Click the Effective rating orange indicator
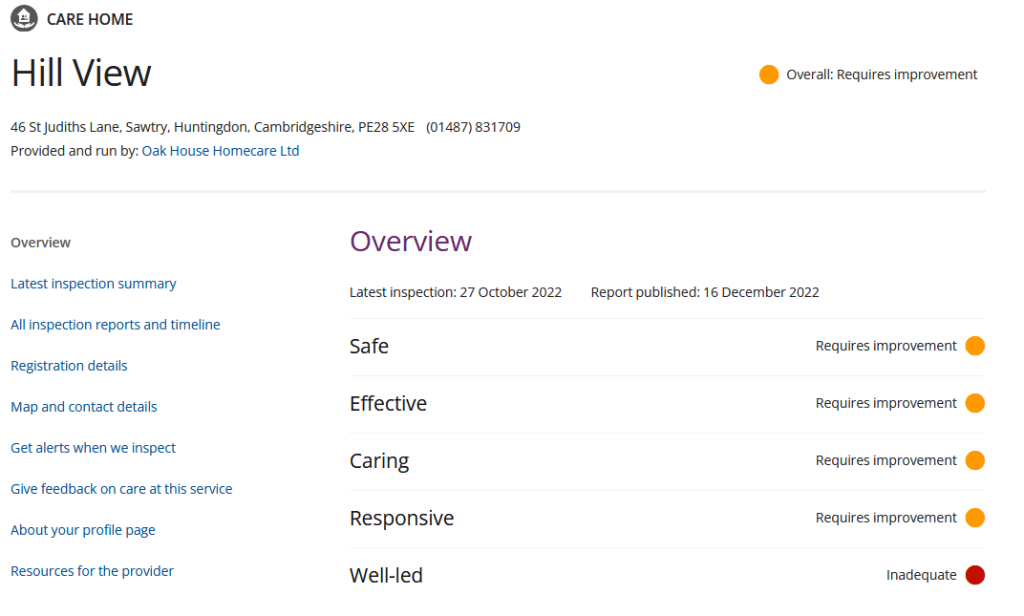Viewport: 1024px width, 616px height. click(x=975, y=403)
